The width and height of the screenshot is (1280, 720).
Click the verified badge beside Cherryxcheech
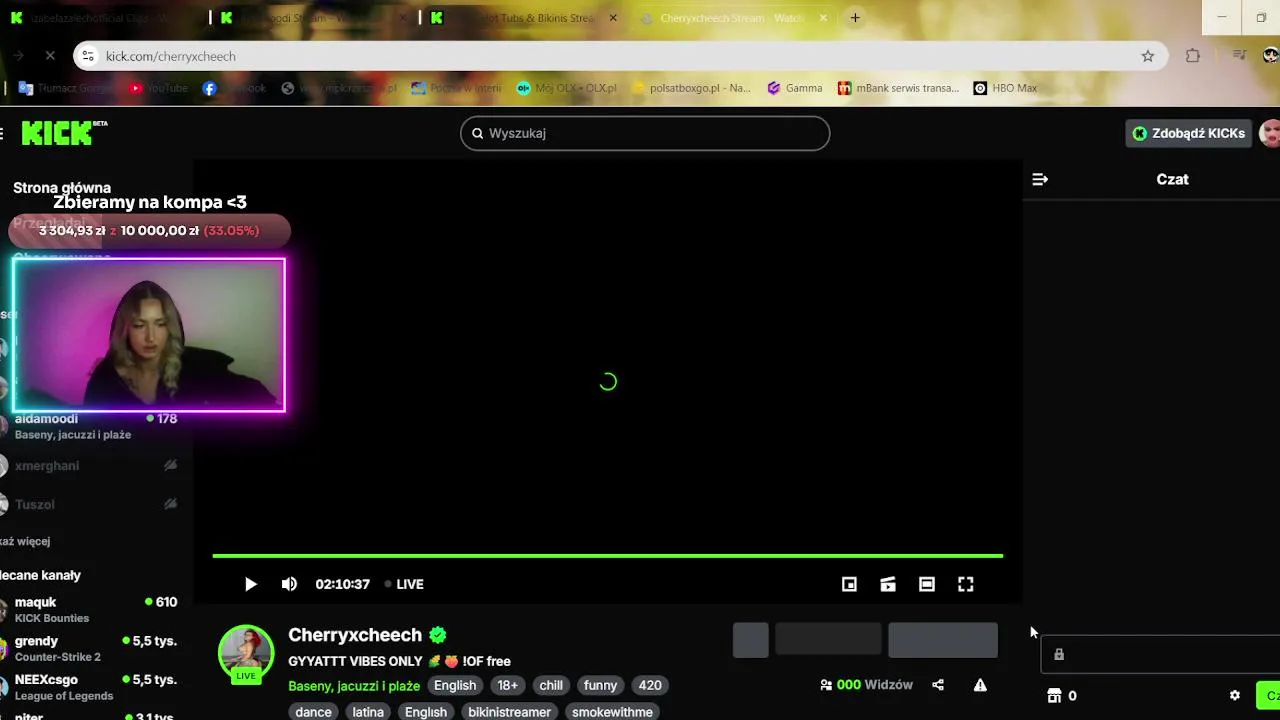click(x=438, y=635)
